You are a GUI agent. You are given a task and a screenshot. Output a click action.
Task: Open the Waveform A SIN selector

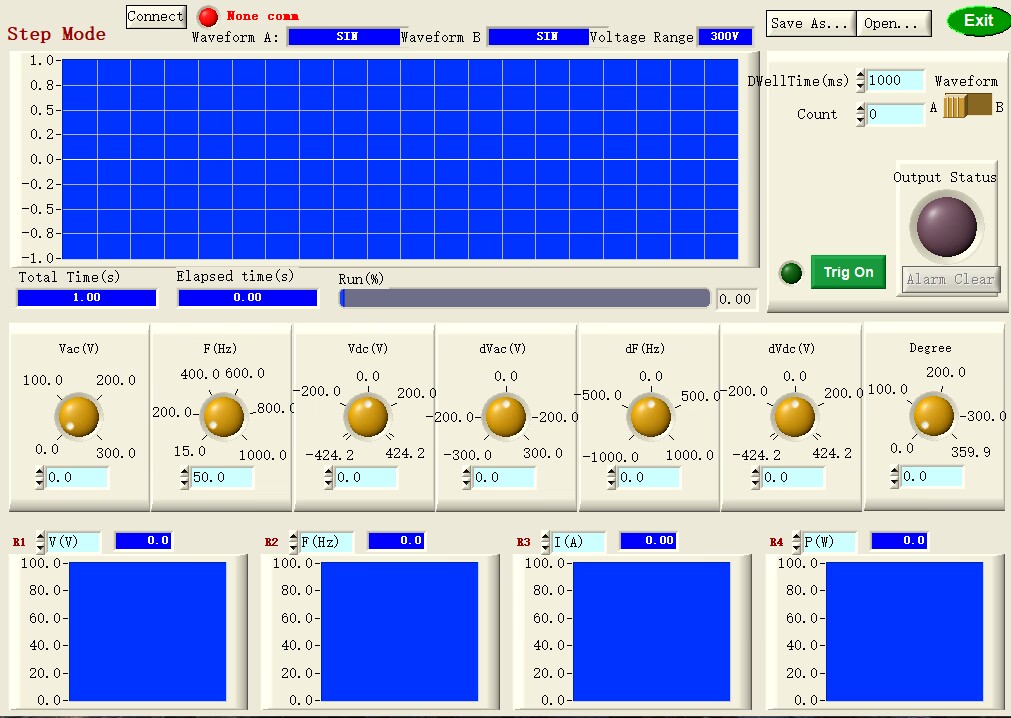[344, 37]
